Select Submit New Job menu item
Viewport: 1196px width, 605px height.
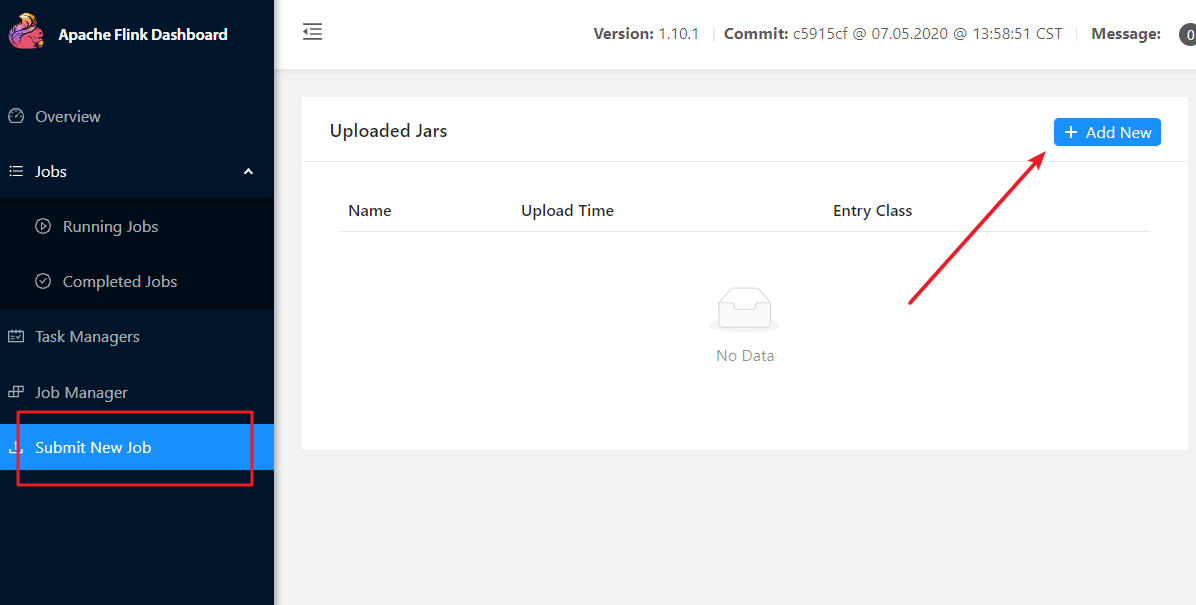[137, 447]
